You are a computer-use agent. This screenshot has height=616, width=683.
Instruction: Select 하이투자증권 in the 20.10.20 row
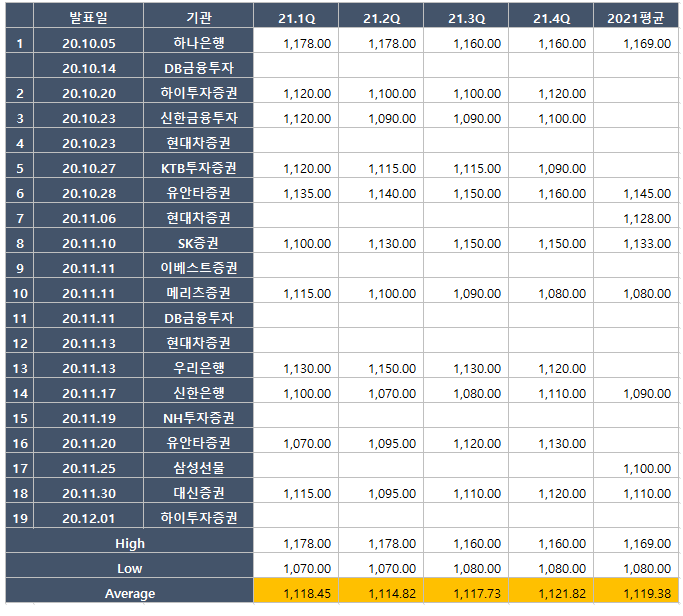[x=199, y=93]
